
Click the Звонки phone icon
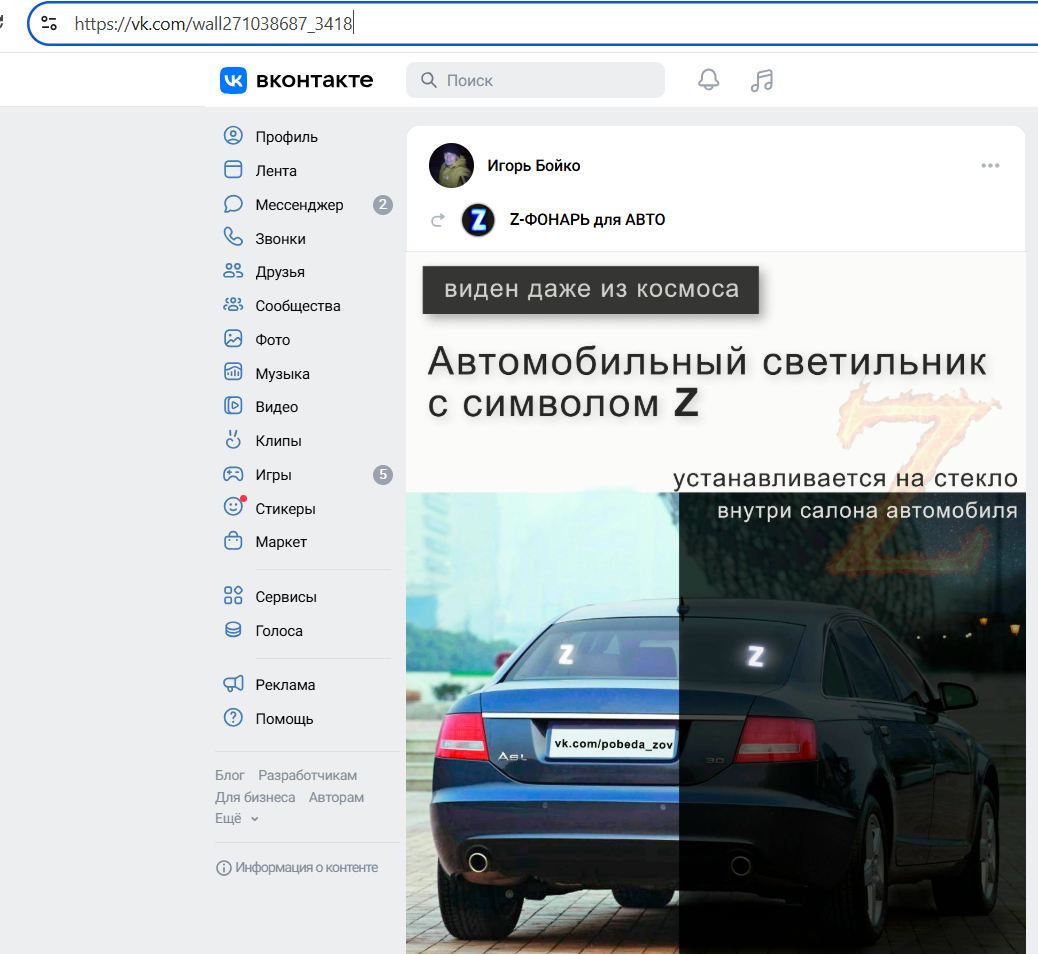233,237
